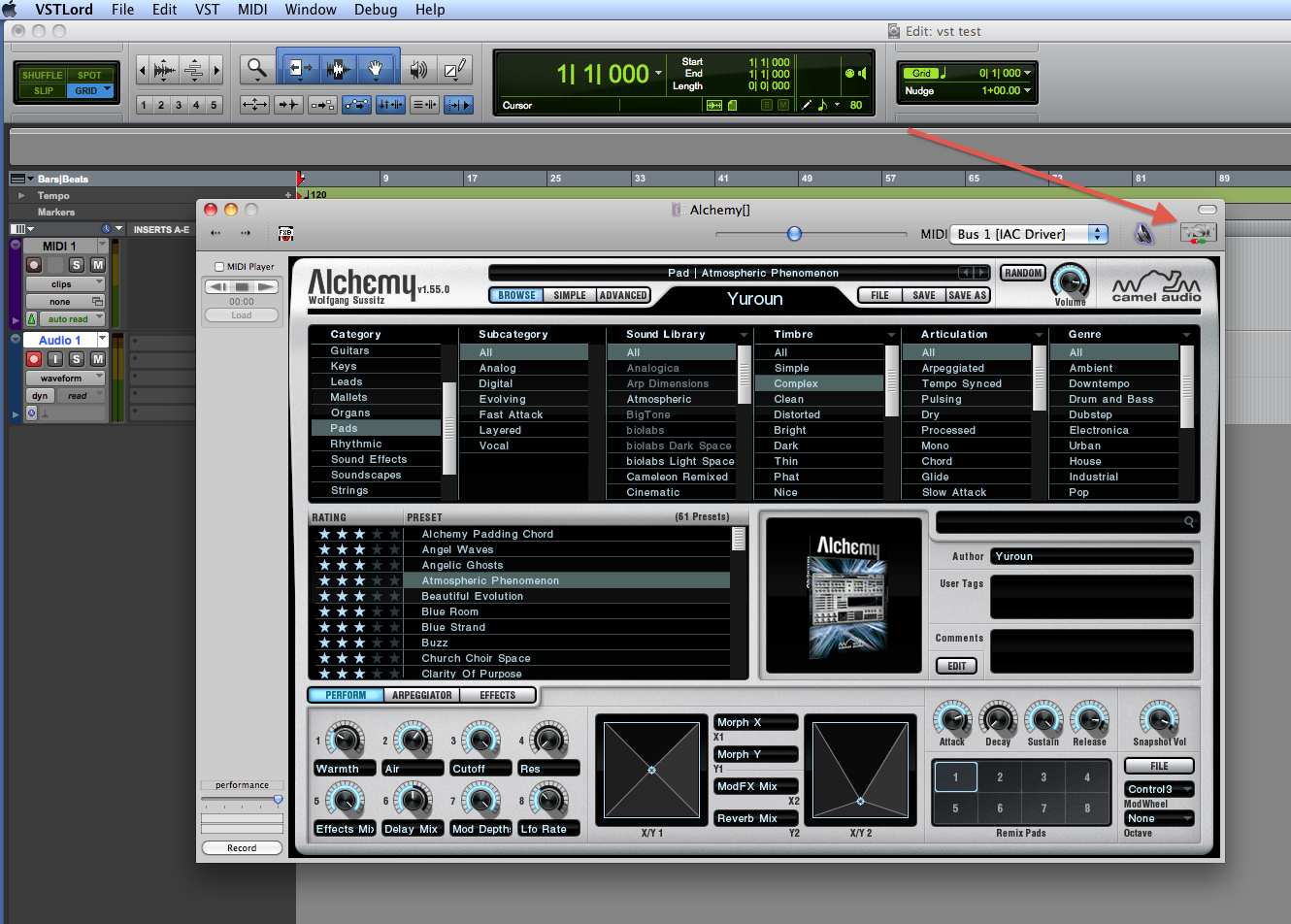Viewport: 1291px width, 924px height.
Task: Solo the Audio 1 track
Action: [x=77, y=359]
